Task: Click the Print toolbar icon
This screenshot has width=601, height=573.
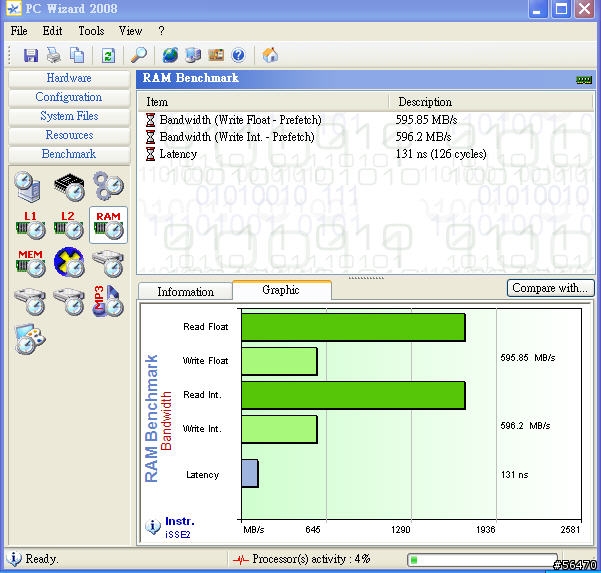Action: pos(54,55)
